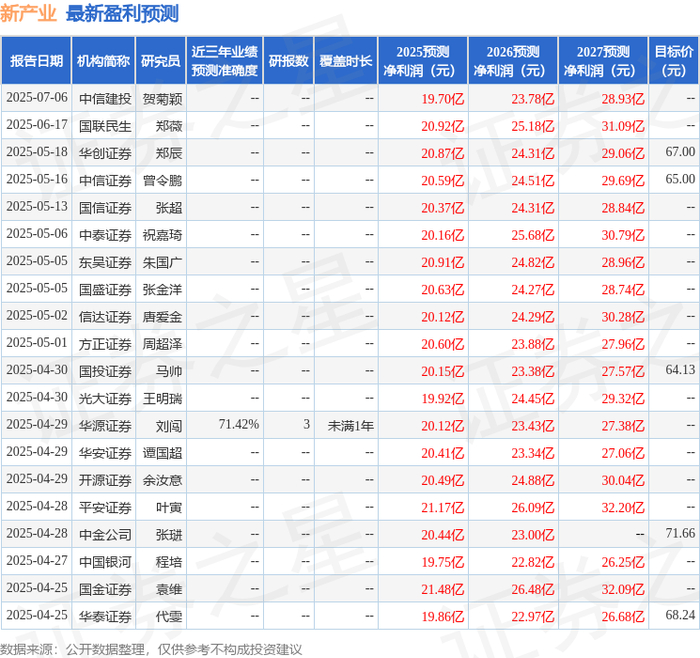Click the 2025预测净利润 column header
The width and height of the screenshot is (700, 658).
coord(423,61)
